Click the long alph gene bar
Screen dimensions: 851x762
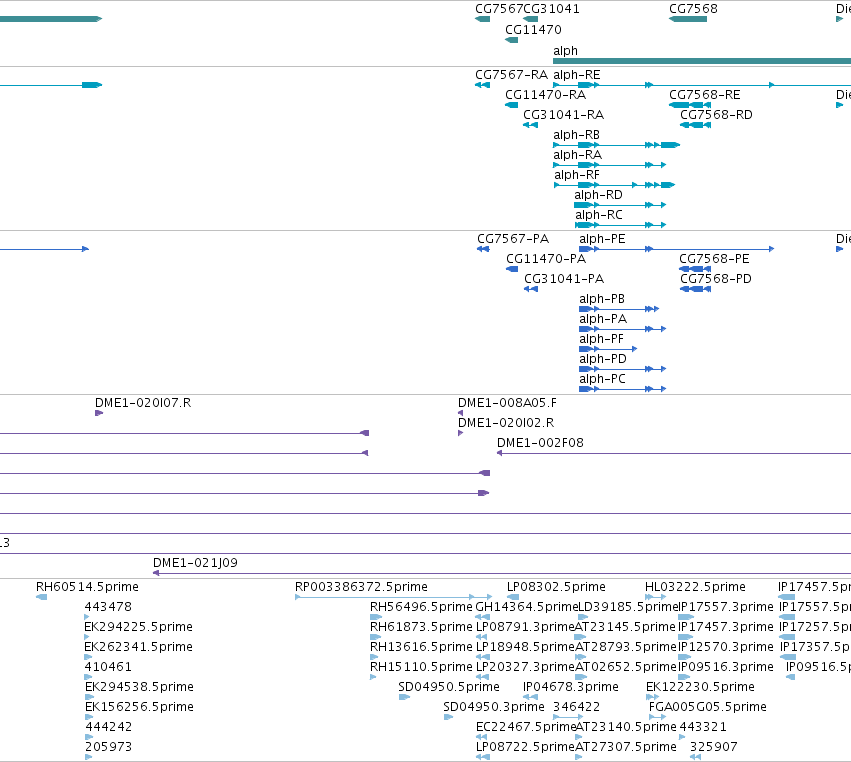coord(702,61)
